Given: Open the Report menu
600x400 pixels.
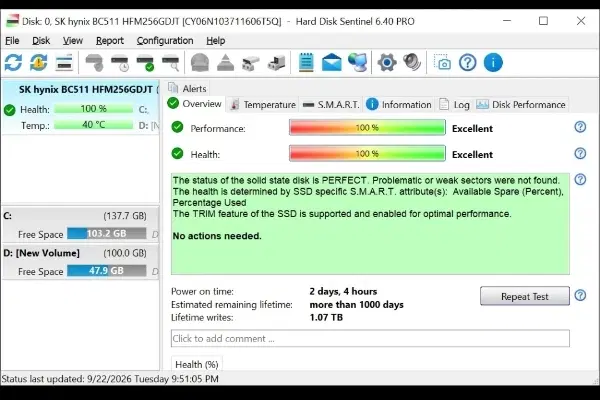Looking at the screenshot, I should [110, 41].
